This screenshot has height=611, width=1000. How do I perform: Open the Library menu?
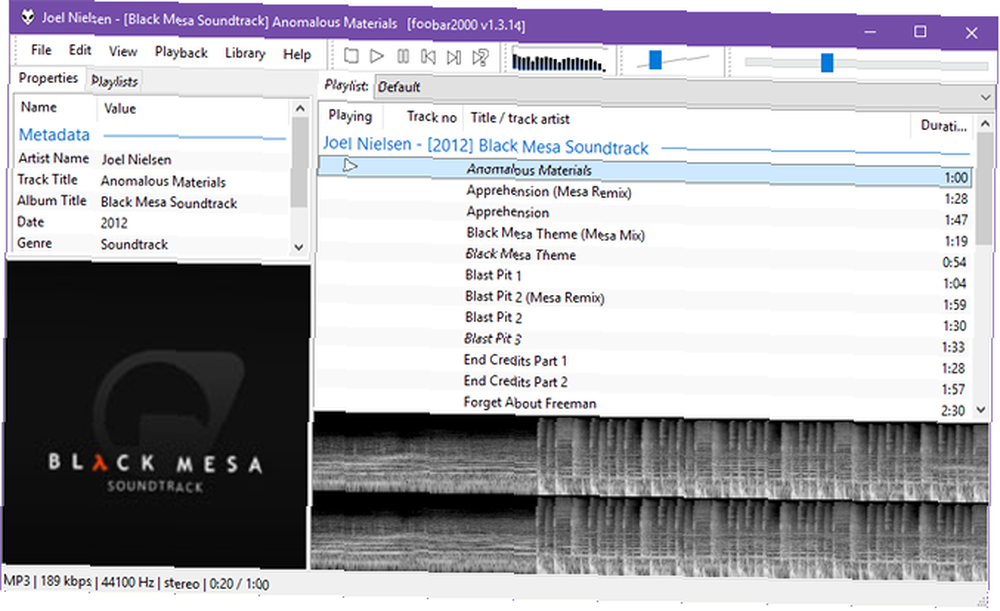click(x=245, y=53)
